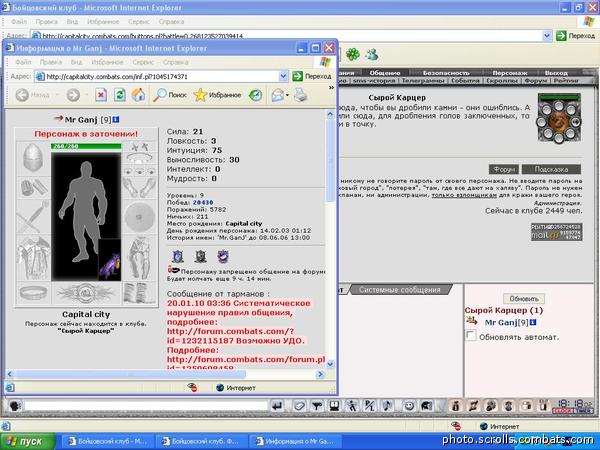Open the Избранное menu in Mr Ganj window
600x450 pixels.
[108, 62]
